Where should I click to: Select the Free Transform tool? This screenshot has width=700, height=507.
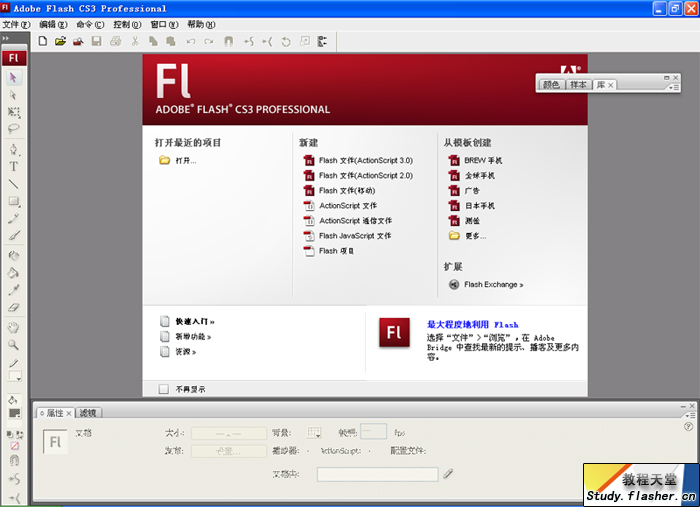click(x=14, y=112)
